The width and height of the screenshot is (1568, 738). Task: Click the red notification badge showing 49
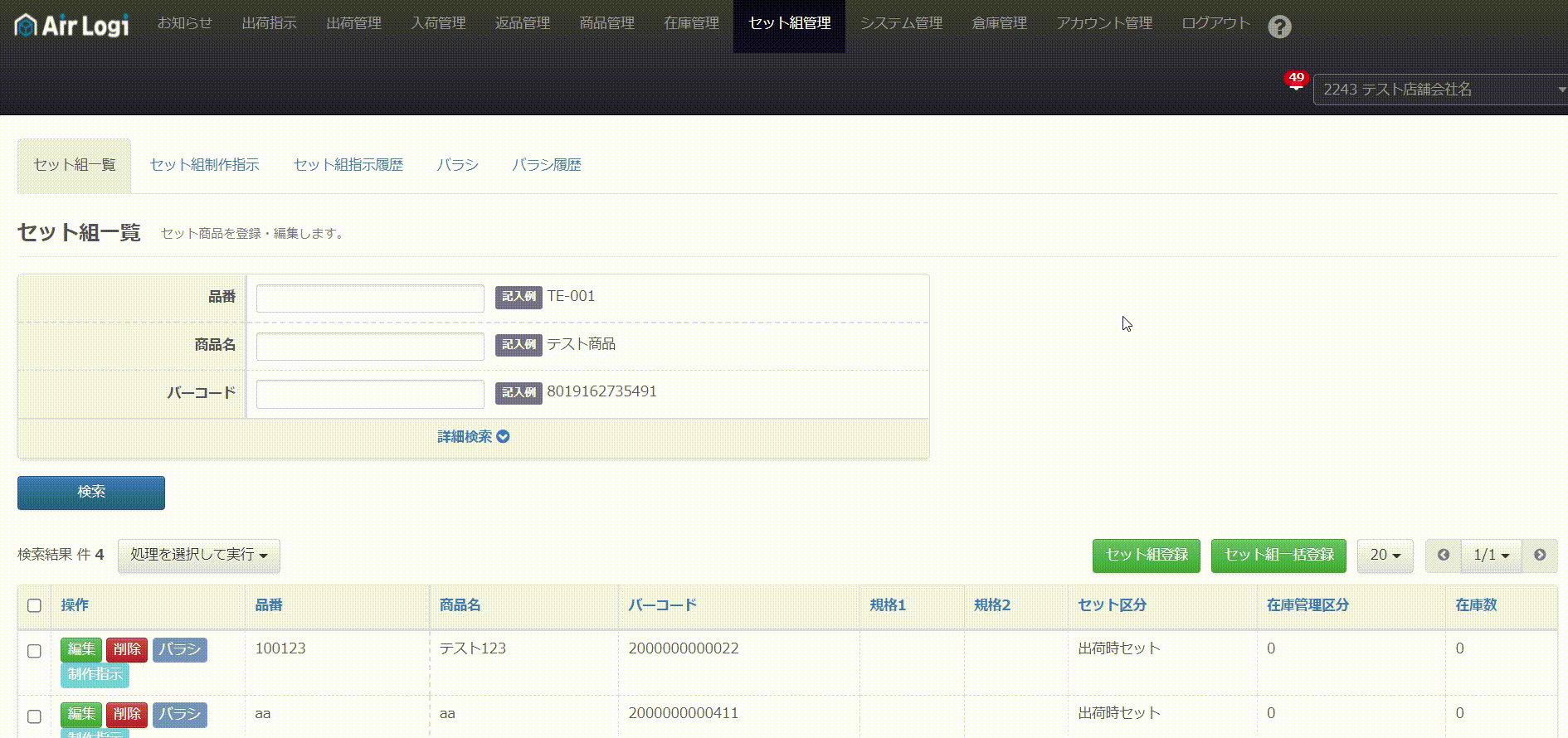pos(1296,79)
